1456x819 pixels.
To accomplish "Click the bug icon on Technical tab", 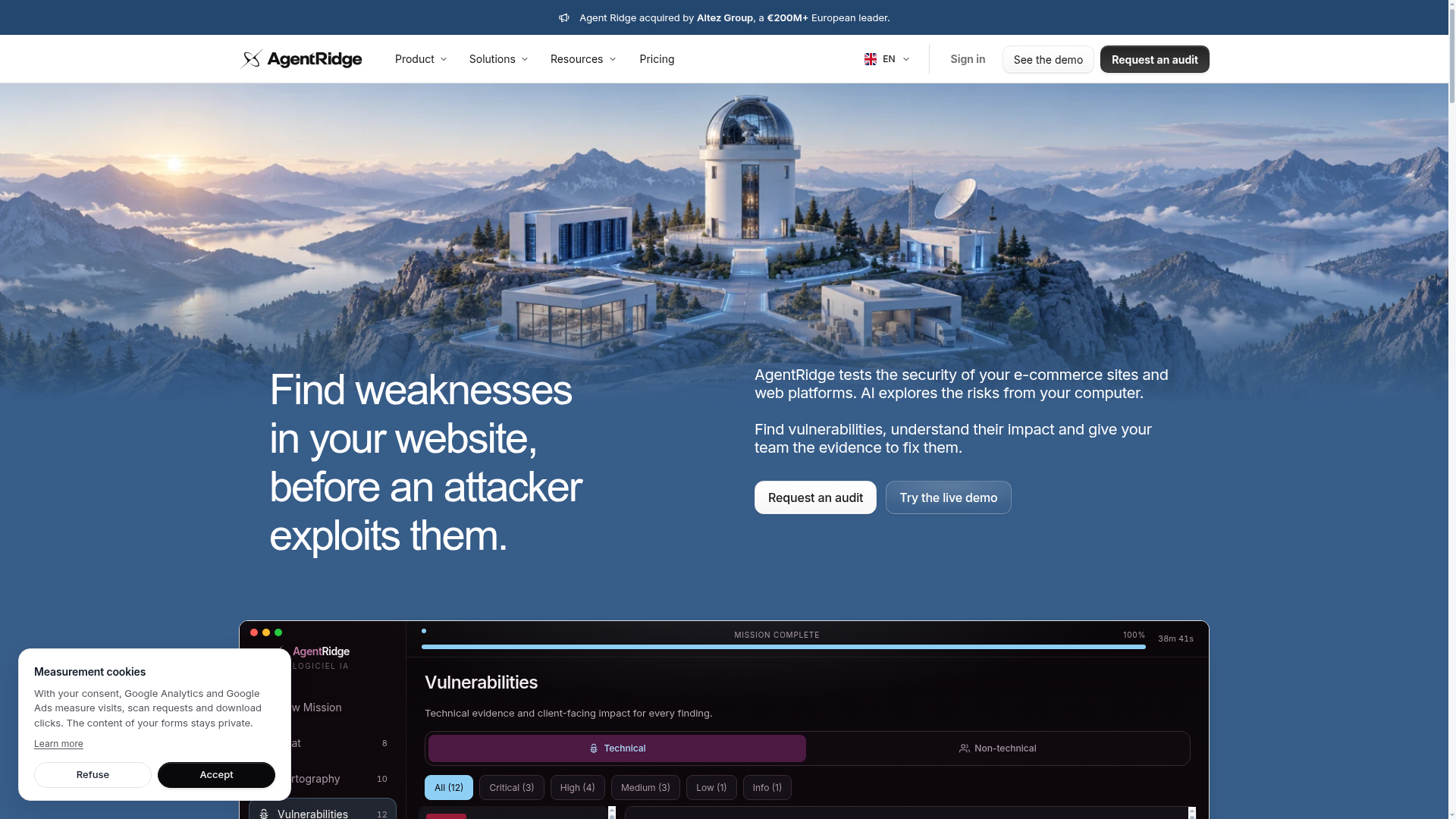I will (594, 748).
